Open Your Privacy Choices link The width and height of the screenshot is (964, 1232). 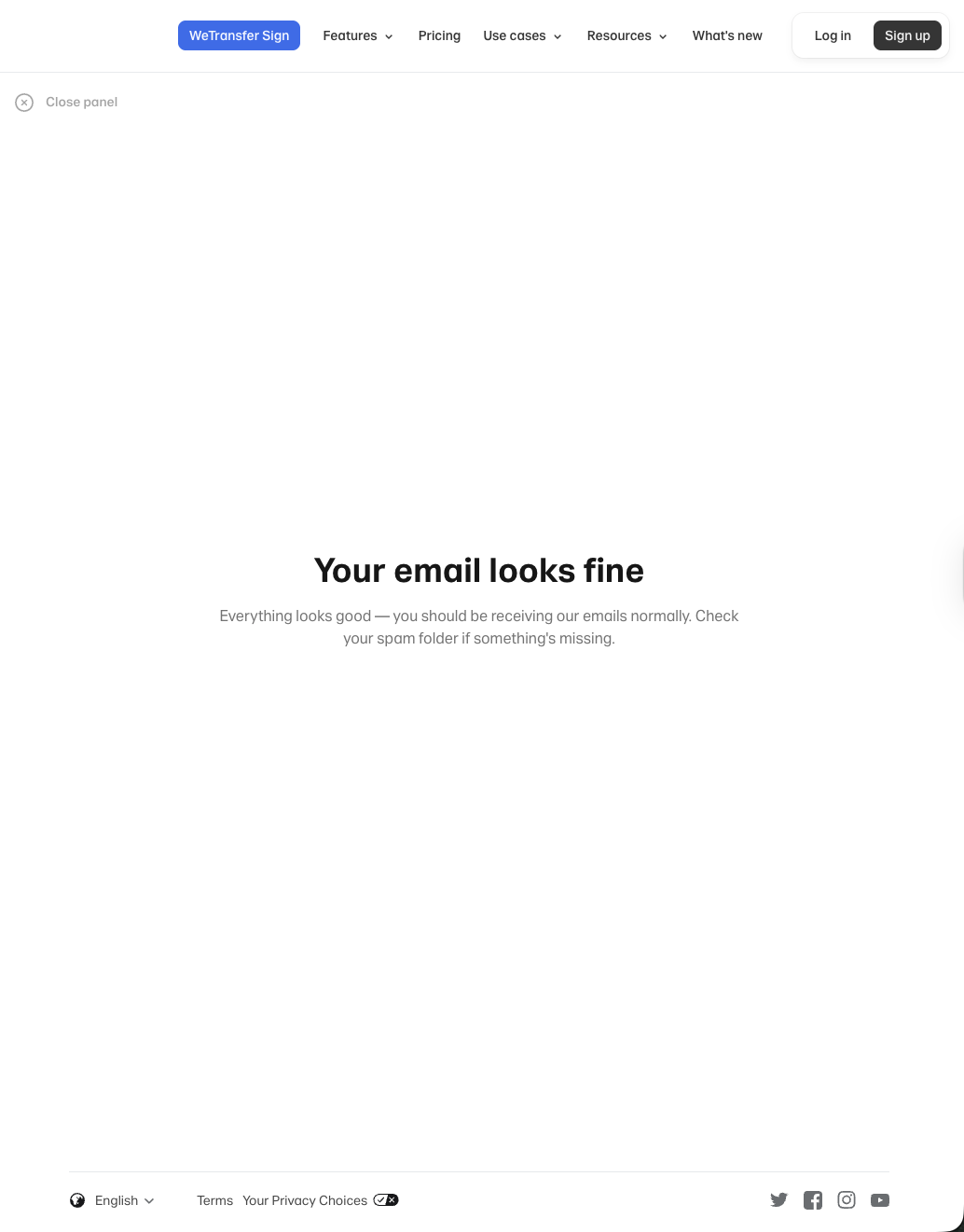[305, 1200]
